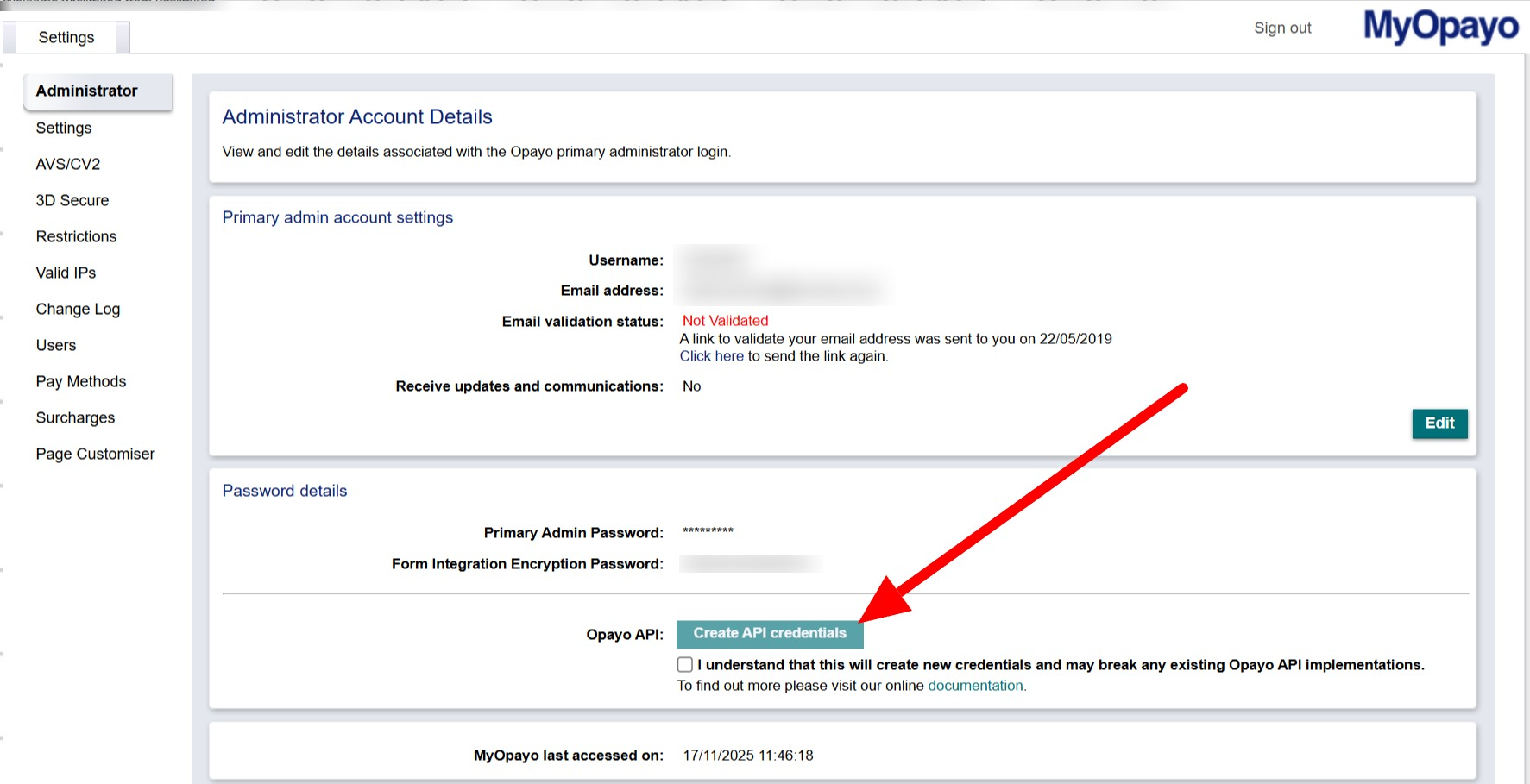This screenshot has width=1530, height=784.
Task: Click the MyOpayo logo
Action: click(x=1440, y=27)
